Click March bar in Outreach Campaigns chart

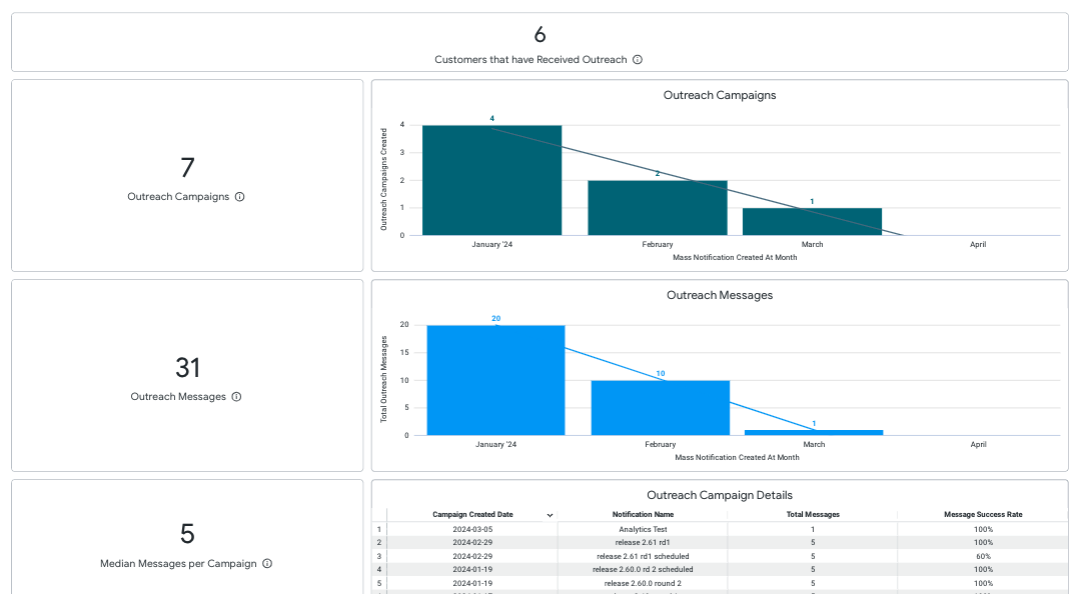812,222
